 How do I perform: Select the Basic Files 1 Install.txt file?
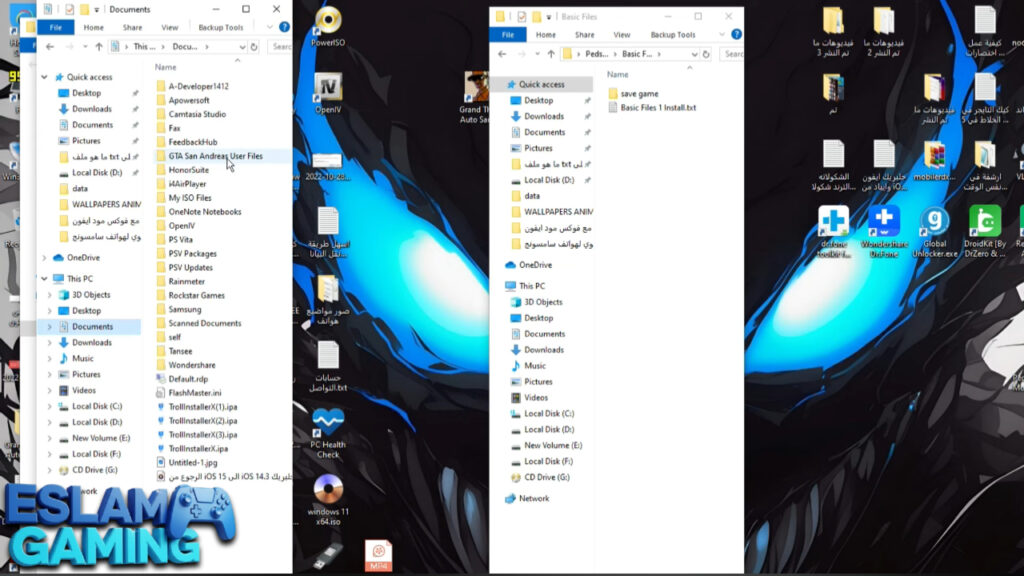[658, 107]
